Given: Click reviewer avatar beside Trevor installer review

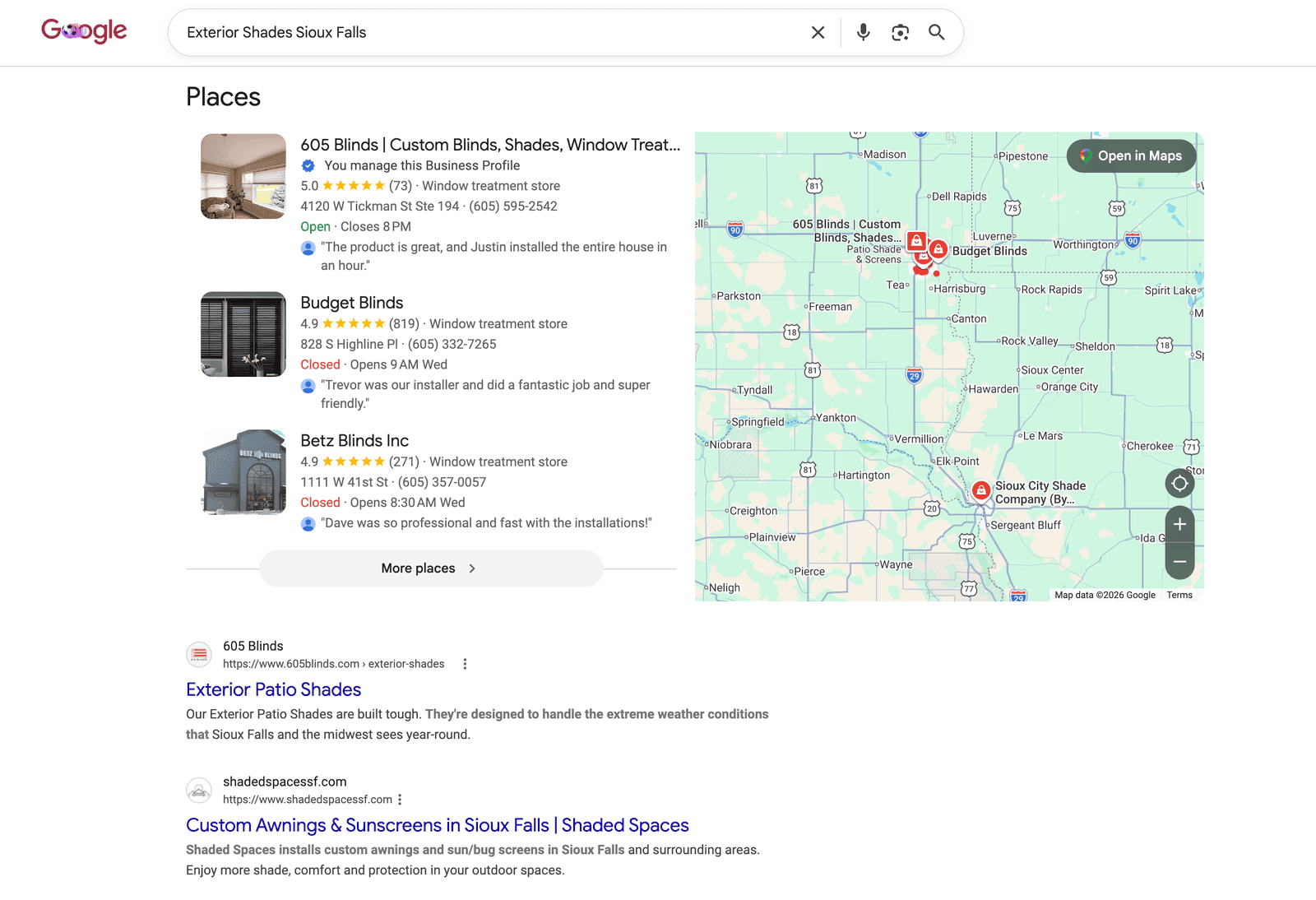Looking at the screenshot, I should [x=308, y=386].
